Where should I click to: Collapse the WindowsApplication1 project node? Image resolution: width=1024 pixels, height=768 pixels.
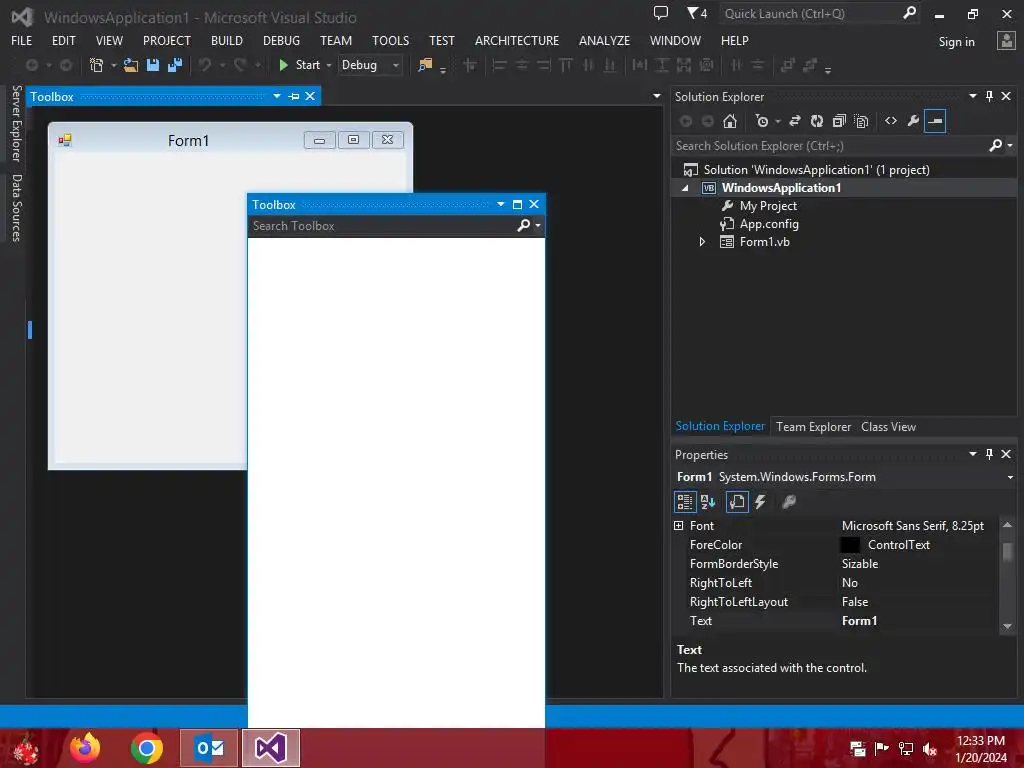pos(685,188)
